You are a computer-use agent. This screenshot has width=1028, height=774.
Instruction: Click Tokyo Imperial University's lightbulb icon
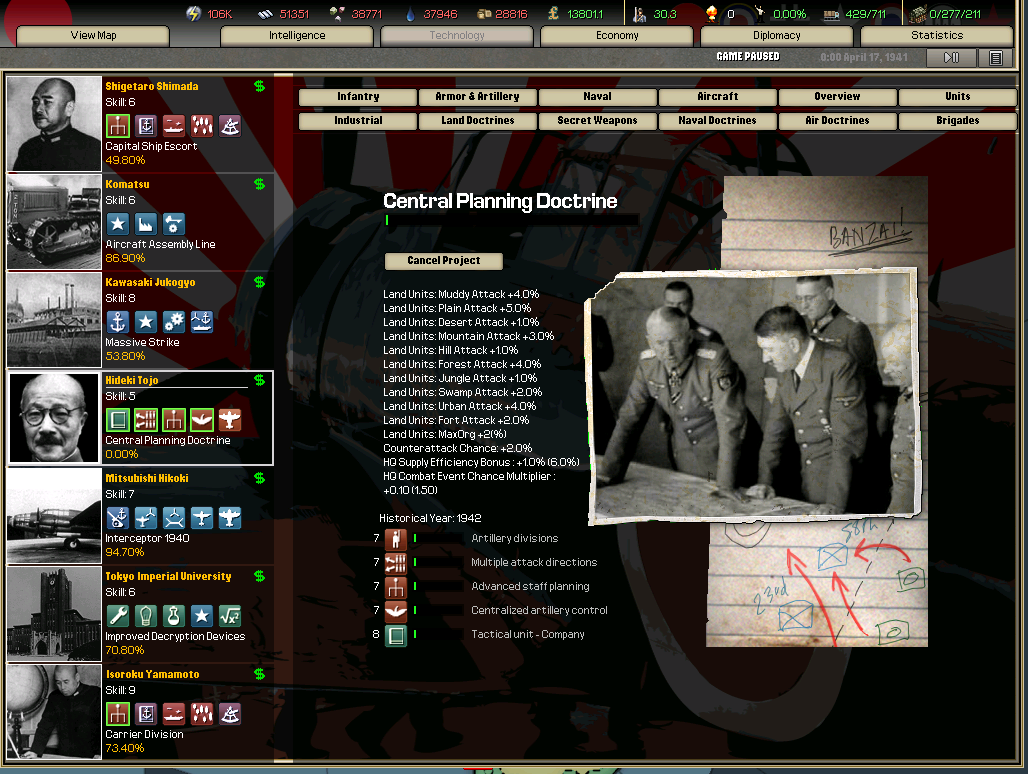click(x=145, y=616)
